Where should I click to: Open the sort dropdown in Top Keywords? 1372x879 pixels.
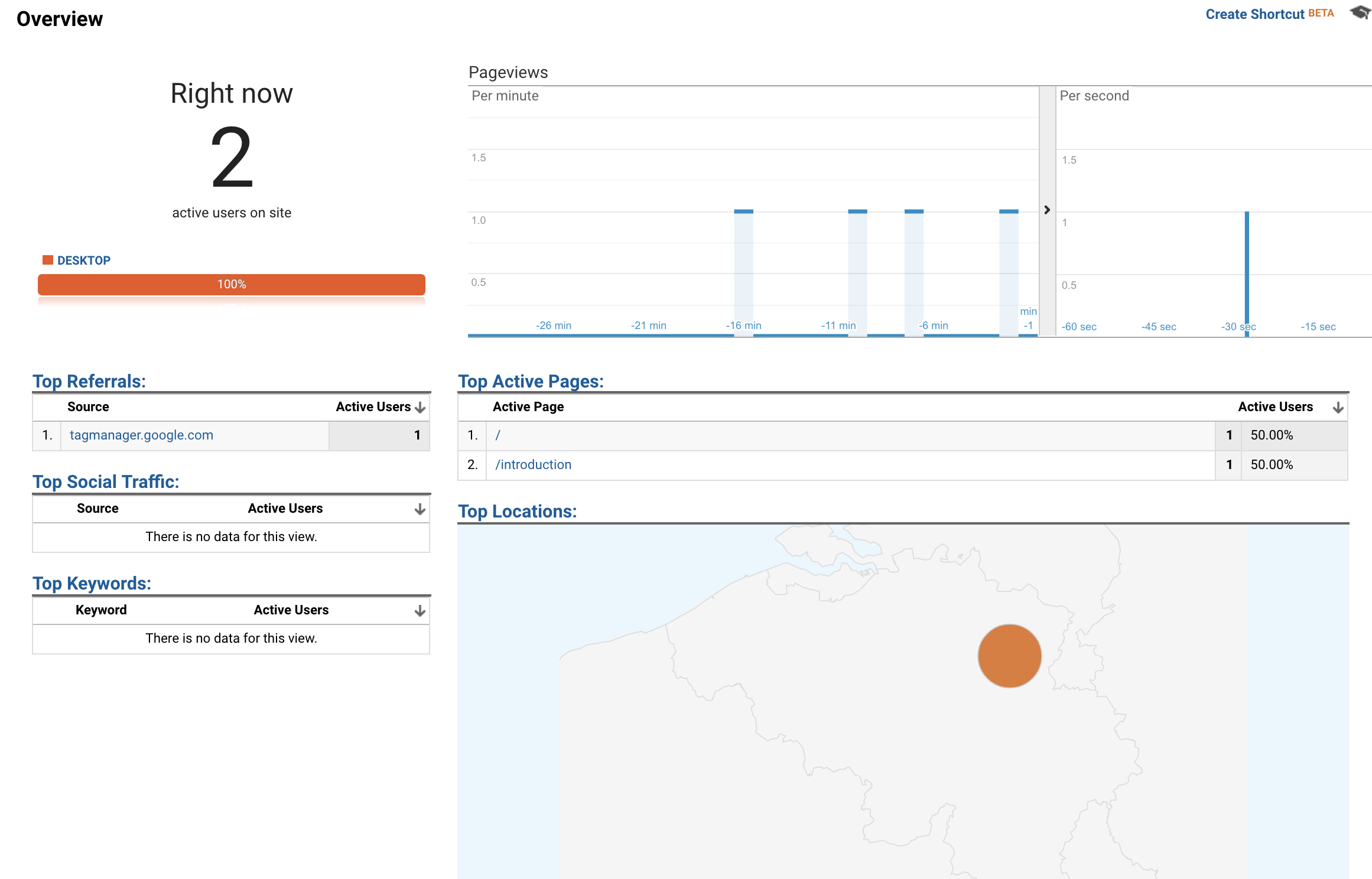420,610
